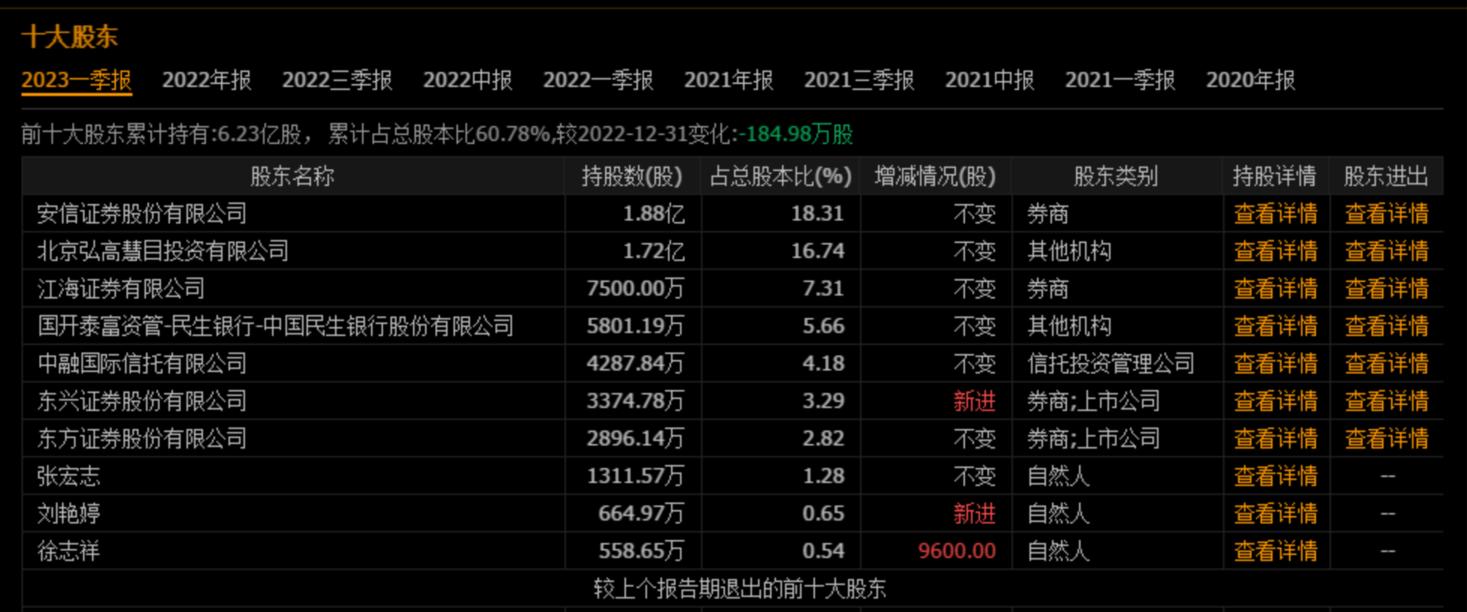Click the 4287.84万 holding value

pos(636,364)
